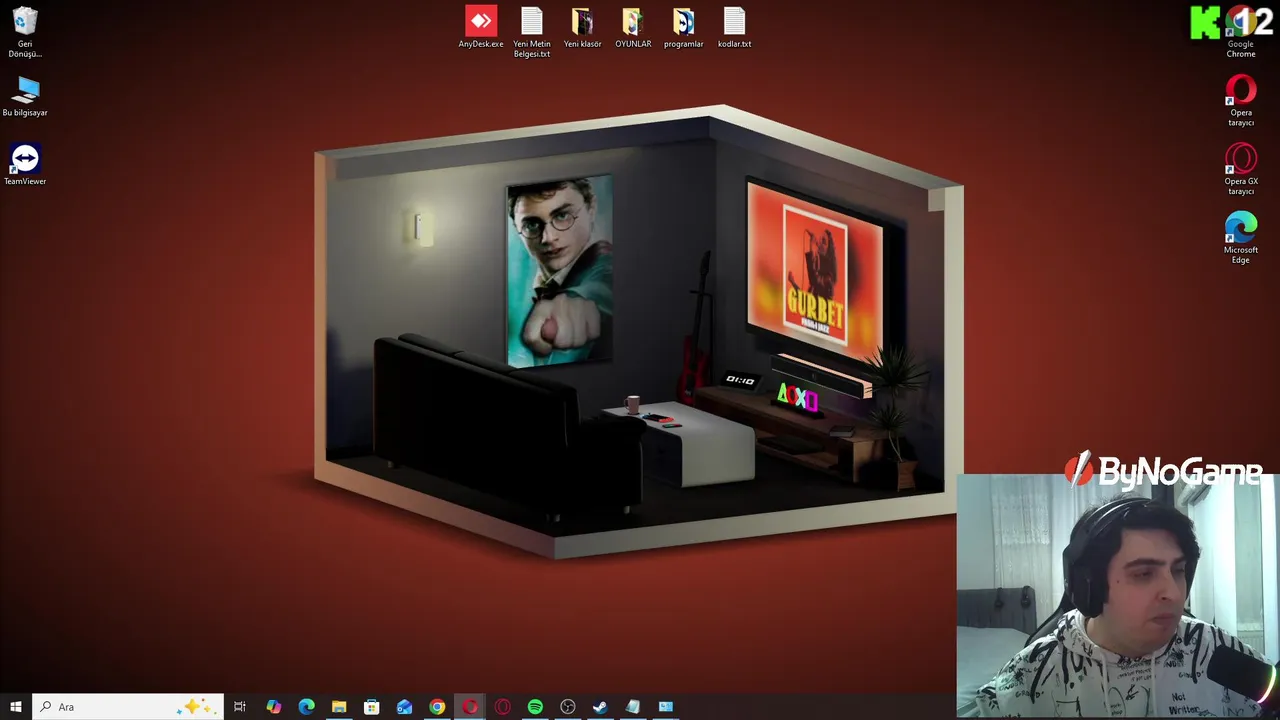Select the OYUNLAR folder on desktop
This screenshot has height=720, width=1280.
(x=633, y=27)
